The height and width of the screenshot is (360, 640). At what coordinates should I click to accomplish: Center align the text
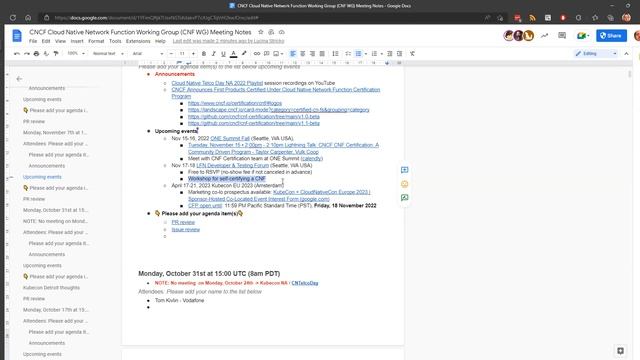[302, 53]
